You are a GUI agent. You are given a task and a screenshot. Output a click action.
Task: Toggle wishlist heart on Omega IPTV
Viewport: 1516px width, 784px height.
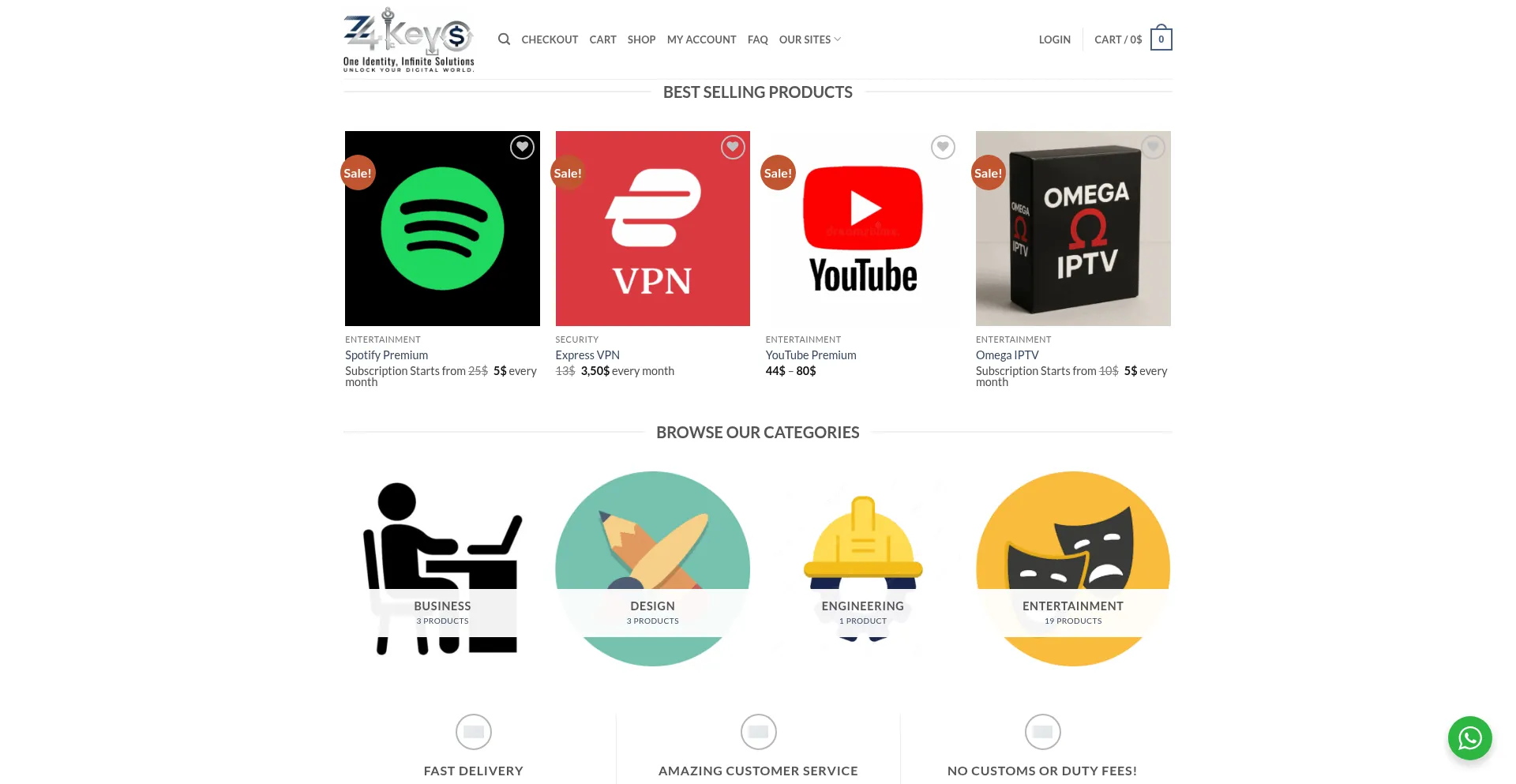tap(1153, 148)
